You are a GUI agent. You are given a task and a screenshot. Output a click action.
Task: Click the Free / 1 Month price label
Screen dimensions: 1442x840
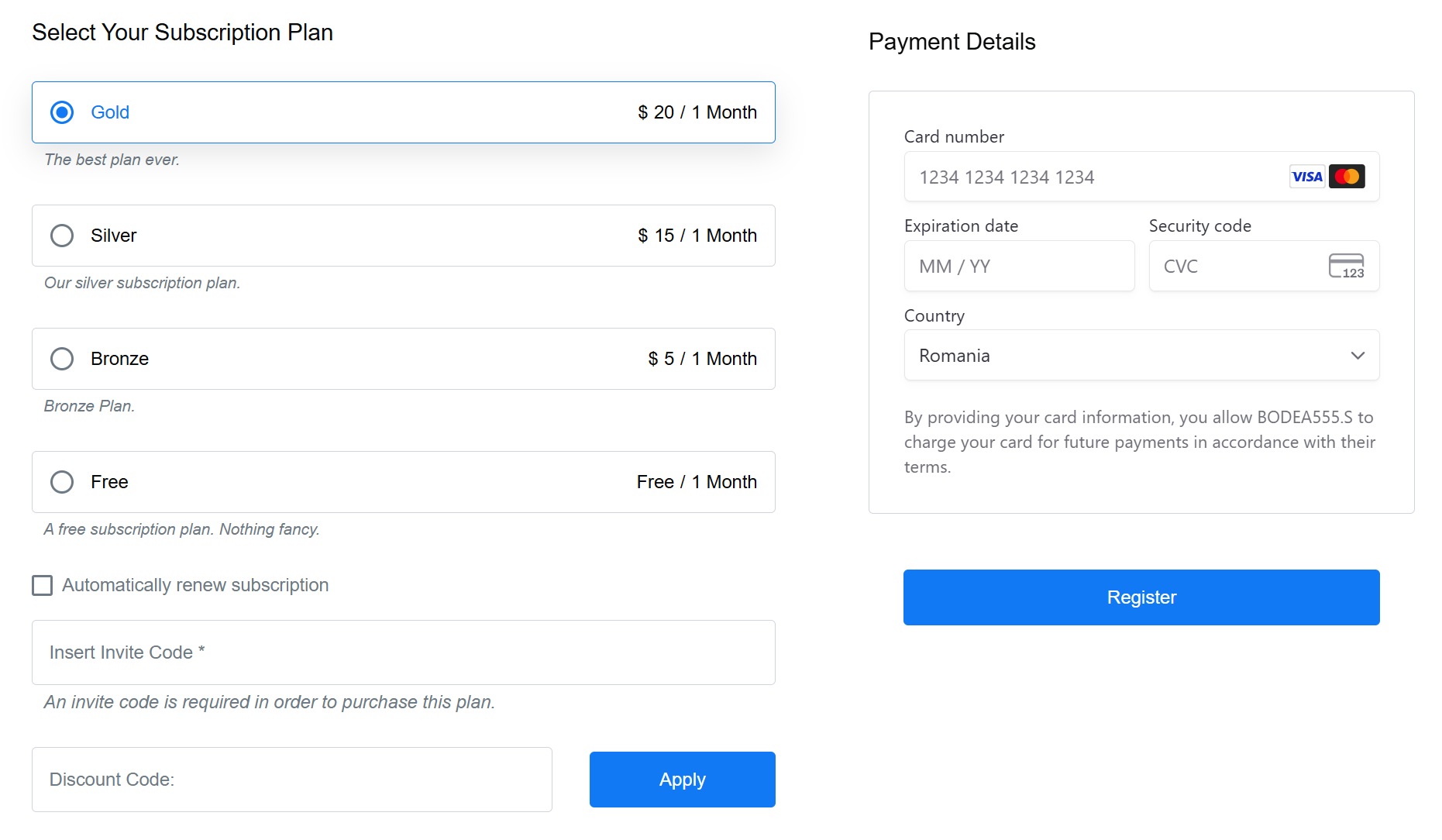coord(697,482)
